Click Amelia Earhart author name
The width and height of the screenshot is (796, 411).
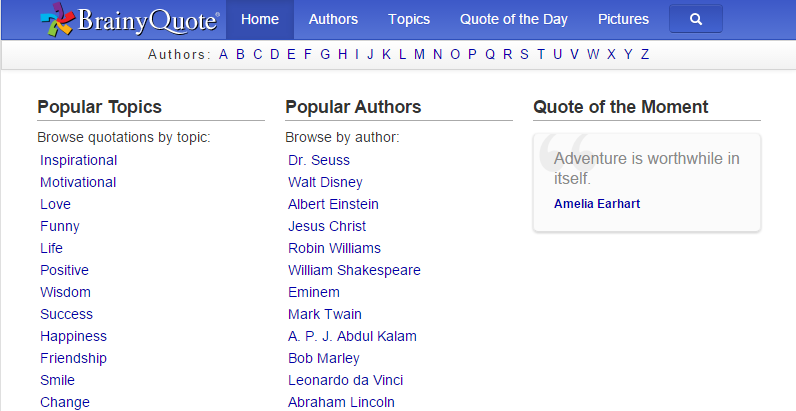pyautogui.click(x=597, y=203)
